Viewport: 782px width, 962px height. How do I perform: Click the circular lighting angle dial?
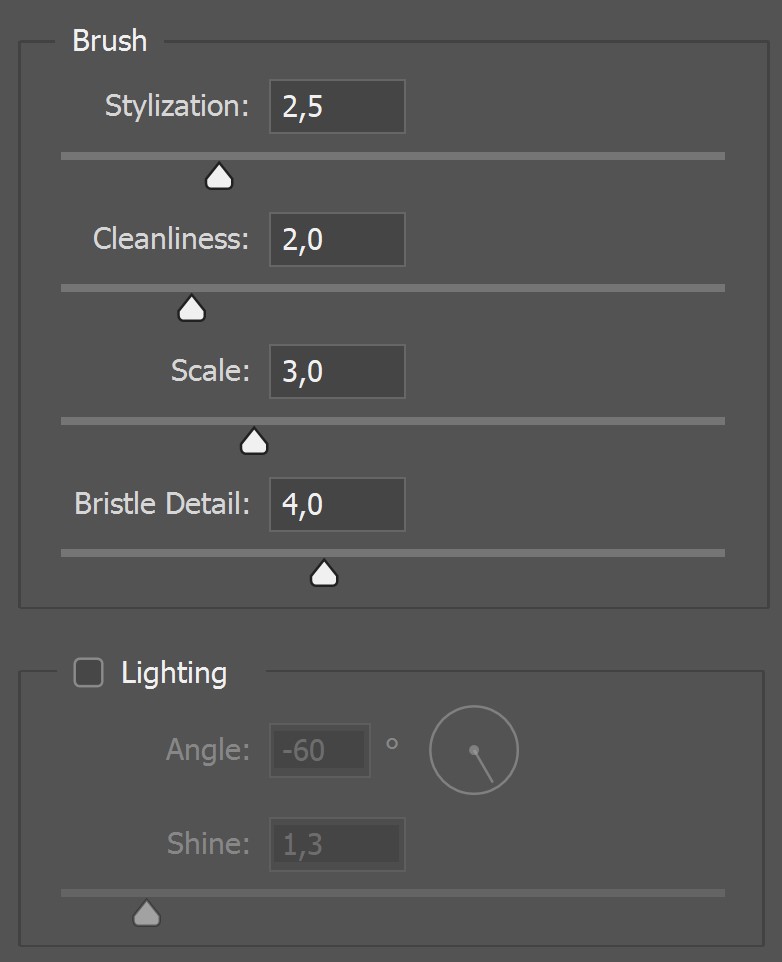pyautogui.click(x=474, y=750)
